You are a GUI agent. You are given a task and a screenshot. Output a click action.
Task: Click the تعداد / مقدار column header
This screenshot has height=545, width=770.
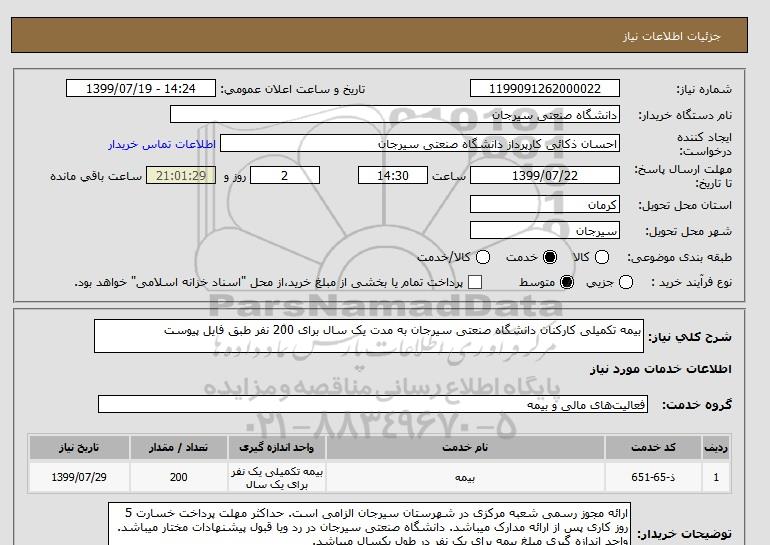[x=178, y=447]
